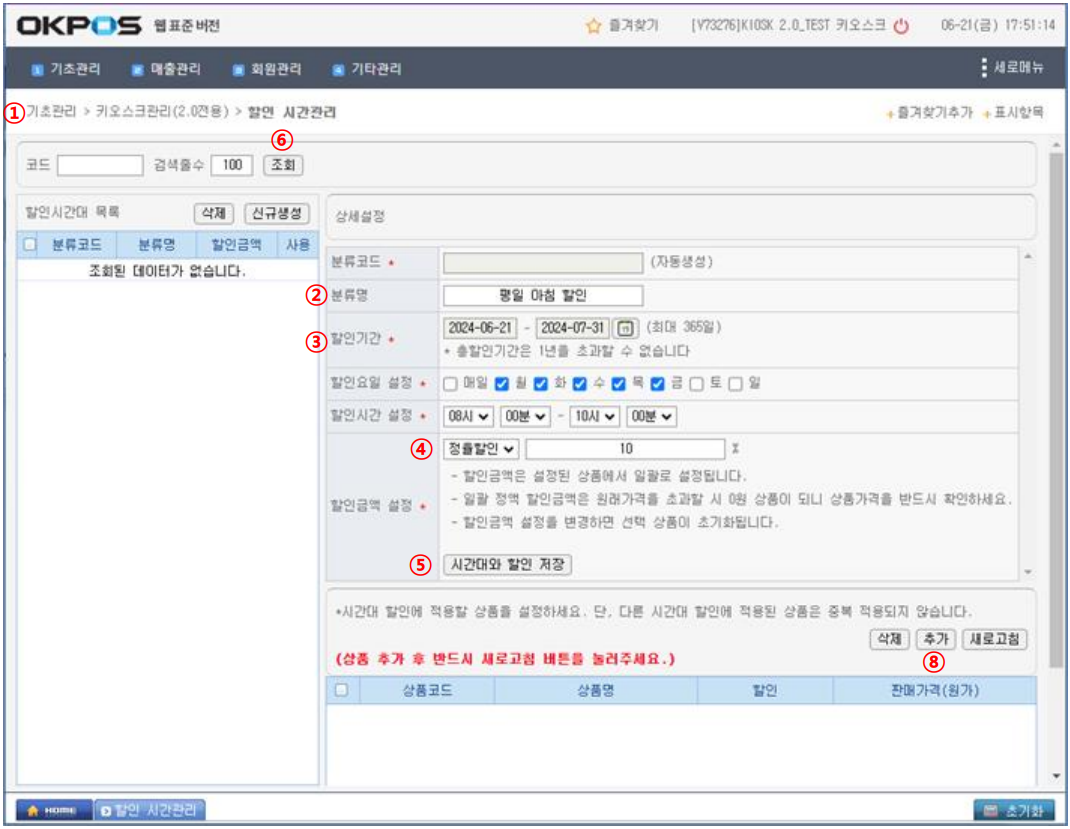Click the 신규생성 button
This screenshot has height=829, width=1070.
pyautogui.click(x=277, y=213)
